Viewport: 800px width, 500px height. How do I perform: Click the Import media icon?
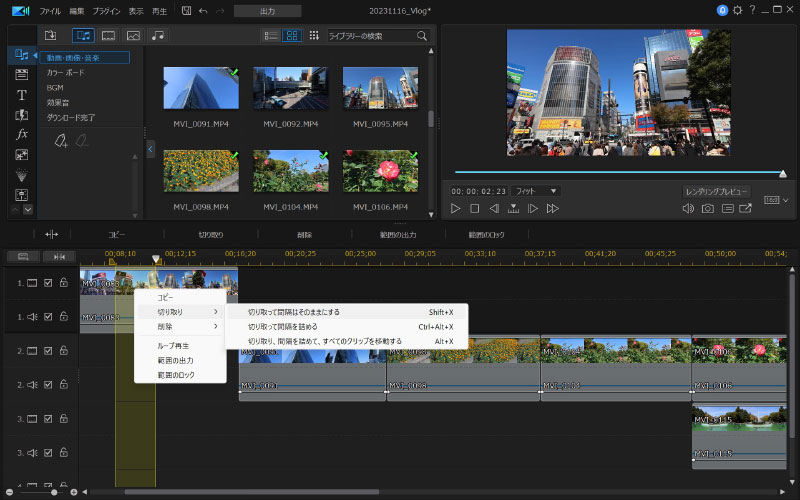pos(51,36)
